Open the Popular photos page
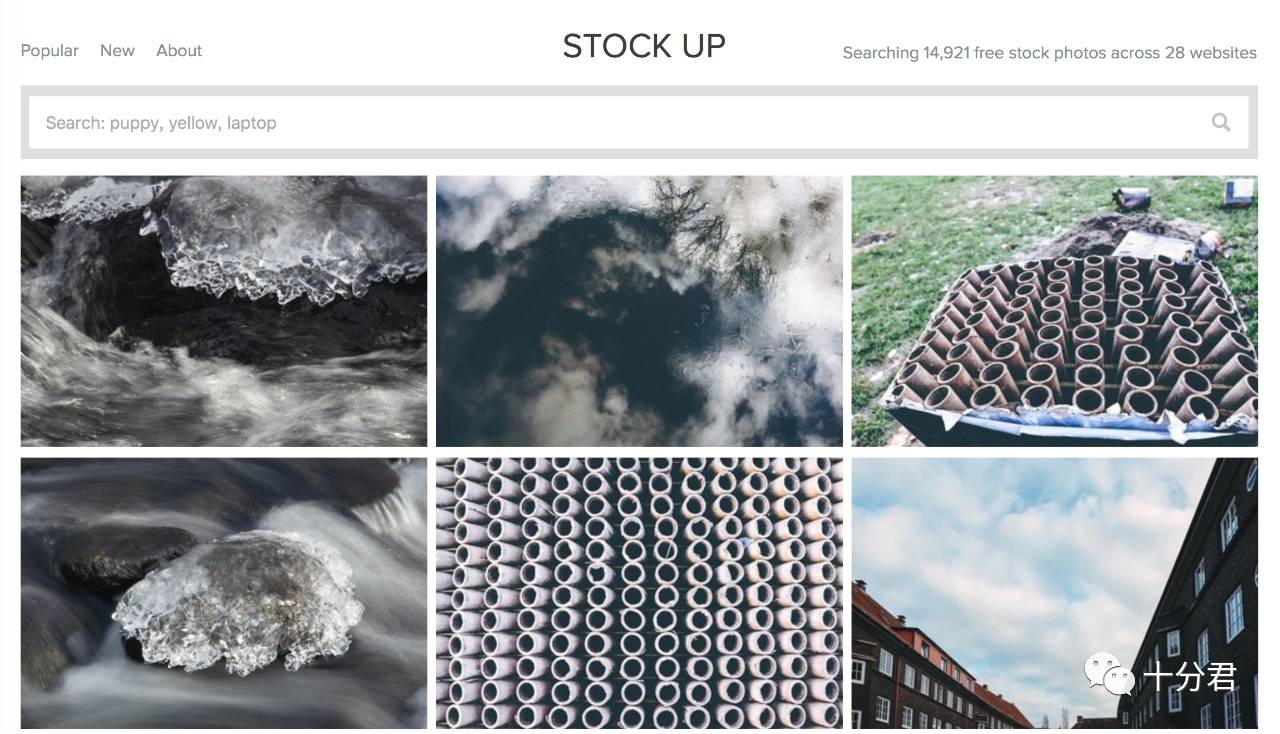Viewport: 1280px width, 734px height. click(50, 50)
